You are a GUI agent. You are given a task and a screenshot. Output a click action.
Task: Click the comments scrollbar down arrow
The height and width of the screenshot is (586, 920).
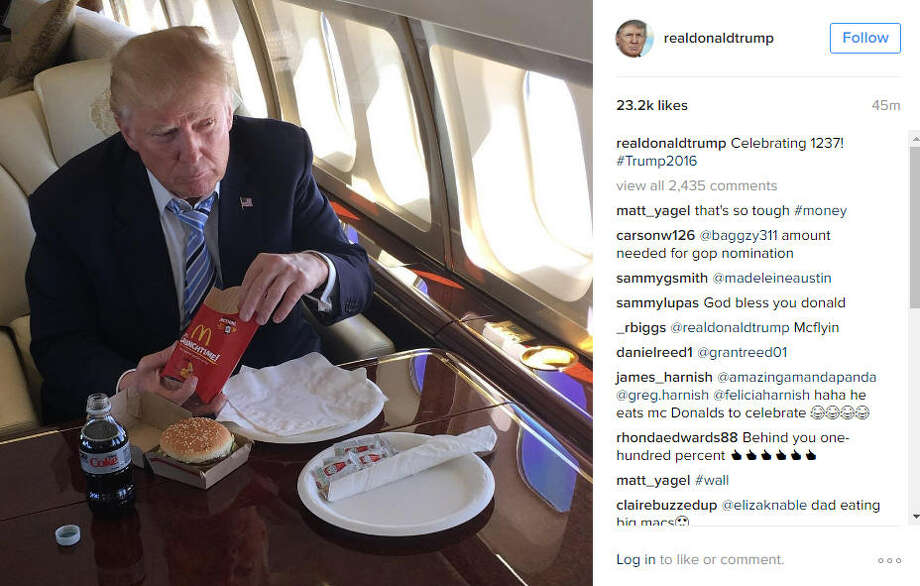[x=915, y=517]
